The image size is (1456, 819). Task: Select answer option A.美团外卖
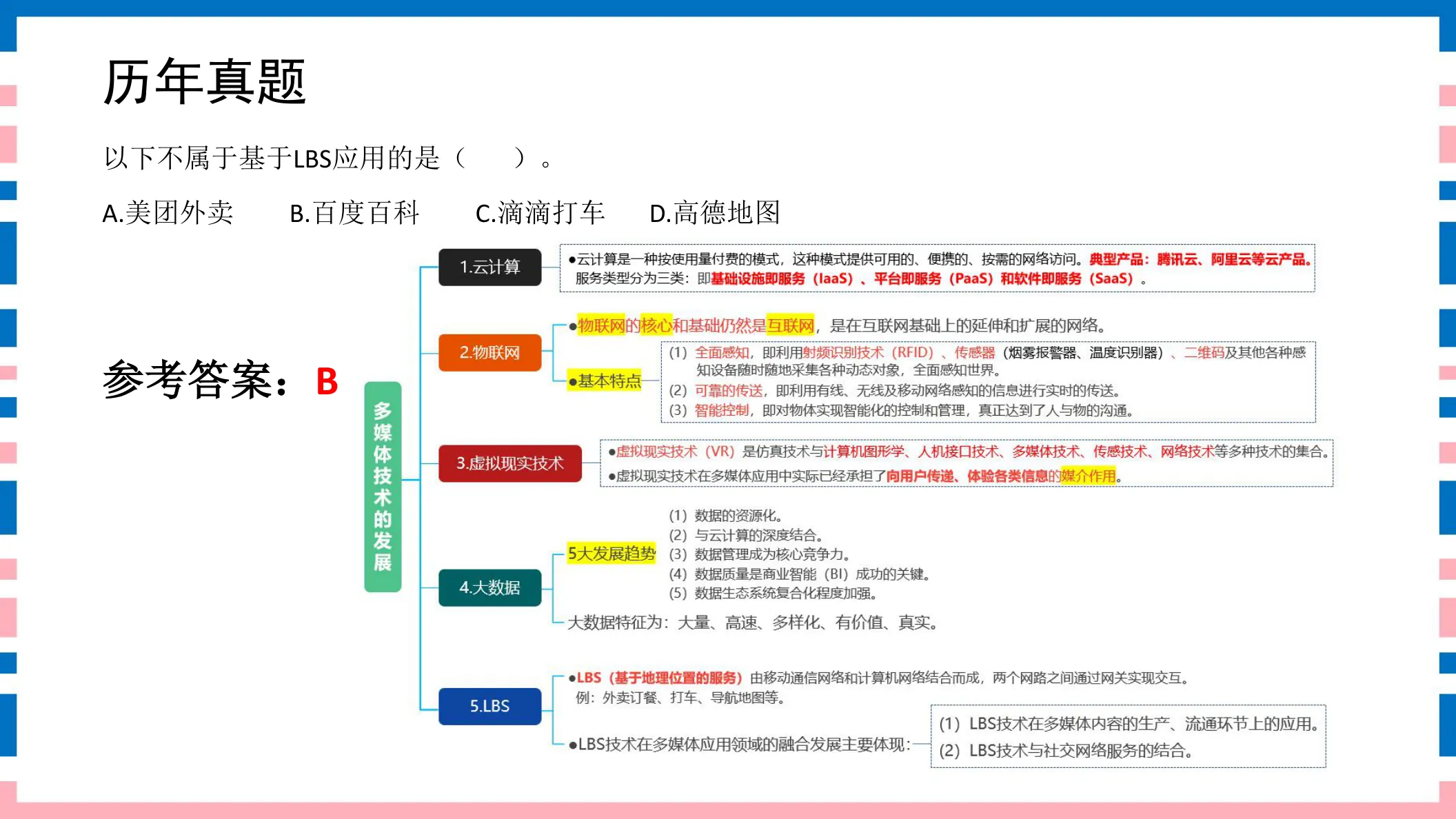(x=168, y=213)
